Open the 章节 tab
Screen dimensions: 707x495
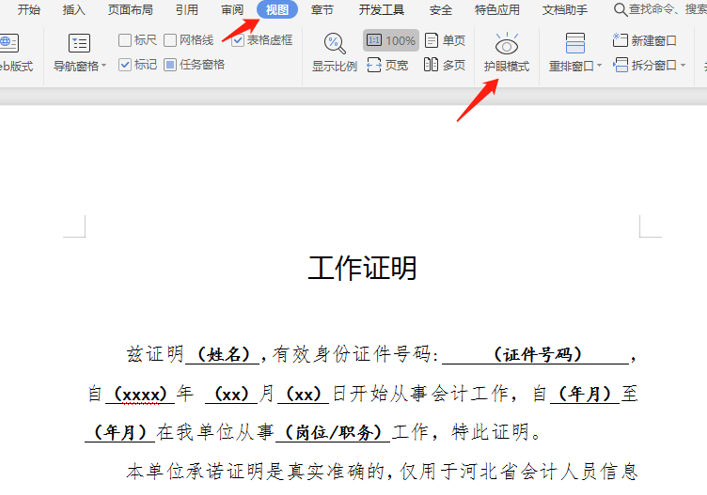(x=322, y=9)
